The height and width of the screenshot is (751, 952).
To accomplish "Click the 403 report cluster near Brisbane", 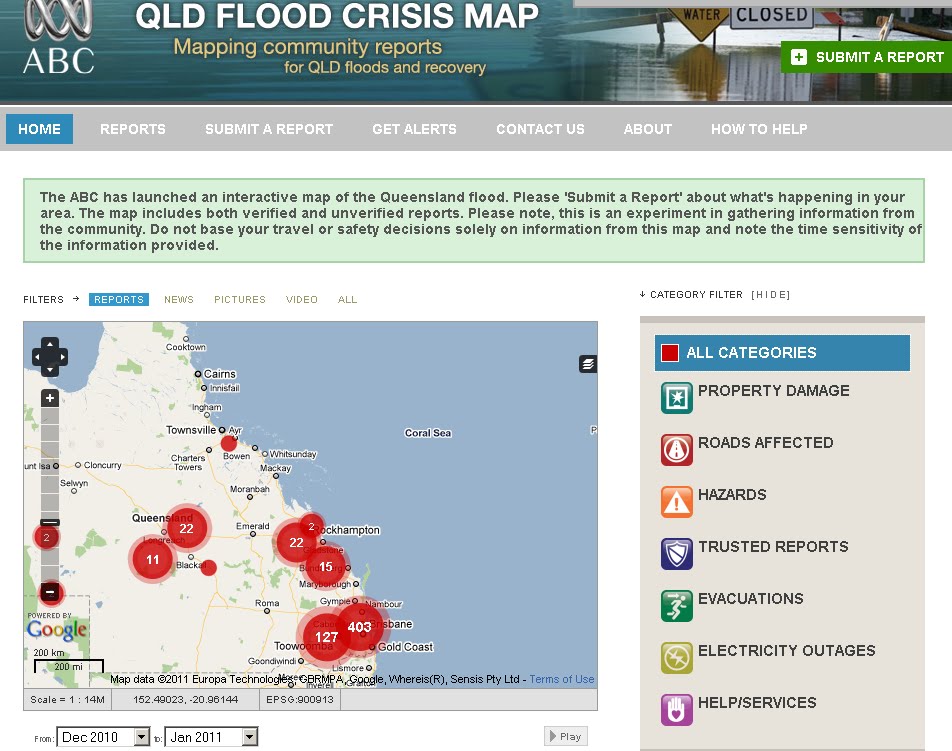I will coord(359,627).
